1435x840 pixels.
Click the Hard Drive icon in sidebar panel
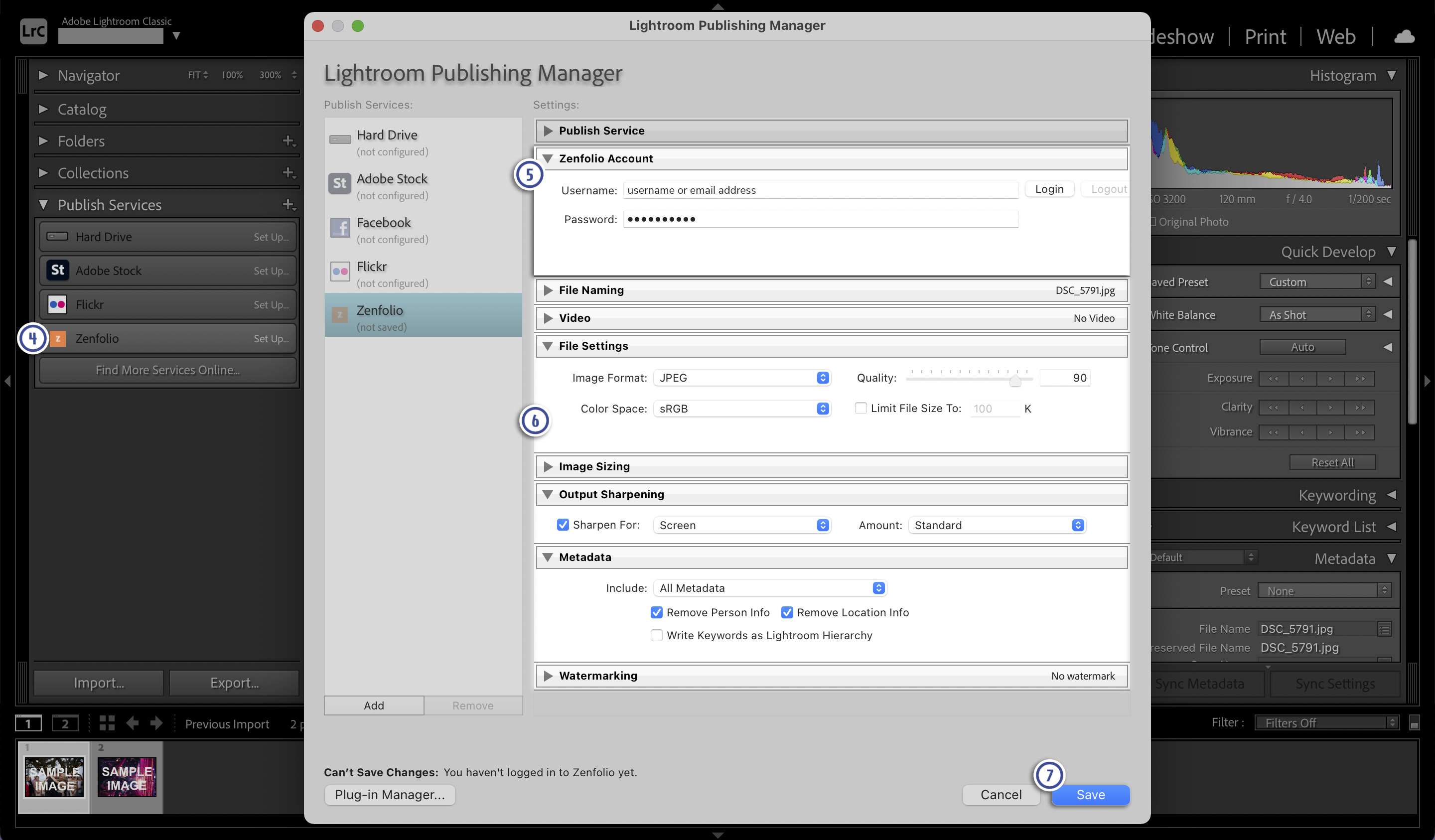(57, 236)
